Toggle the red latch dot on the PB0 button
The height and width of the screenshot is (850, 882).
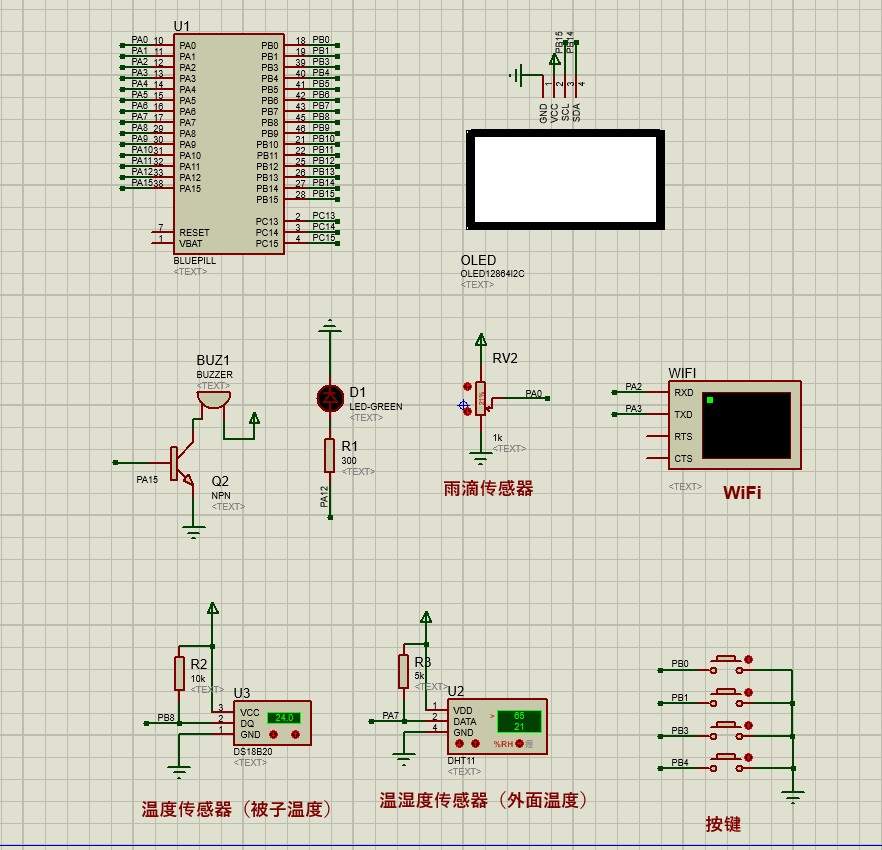pos(748,660)
